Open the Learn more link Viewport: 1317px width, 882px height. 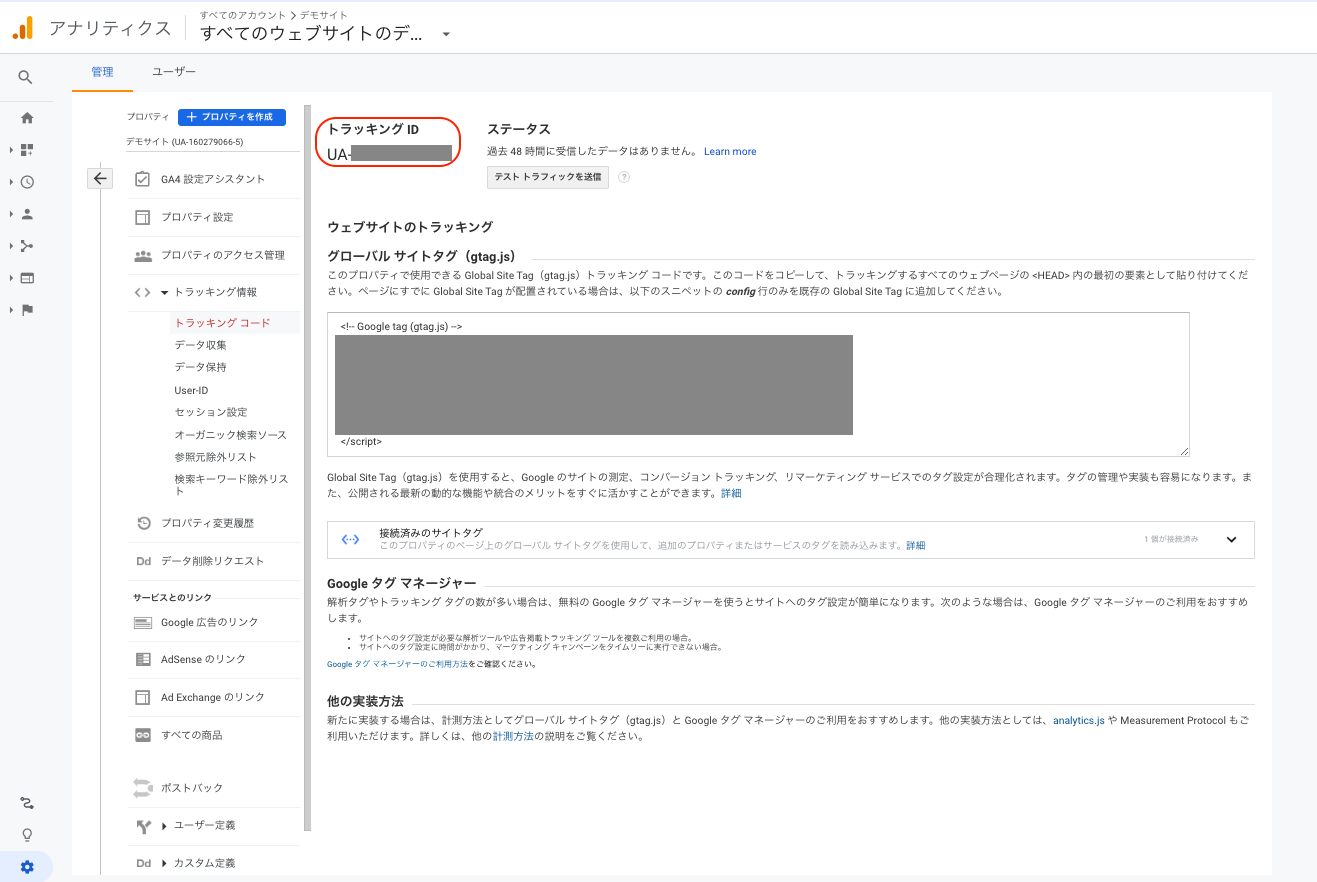click(x=730, y=152)
